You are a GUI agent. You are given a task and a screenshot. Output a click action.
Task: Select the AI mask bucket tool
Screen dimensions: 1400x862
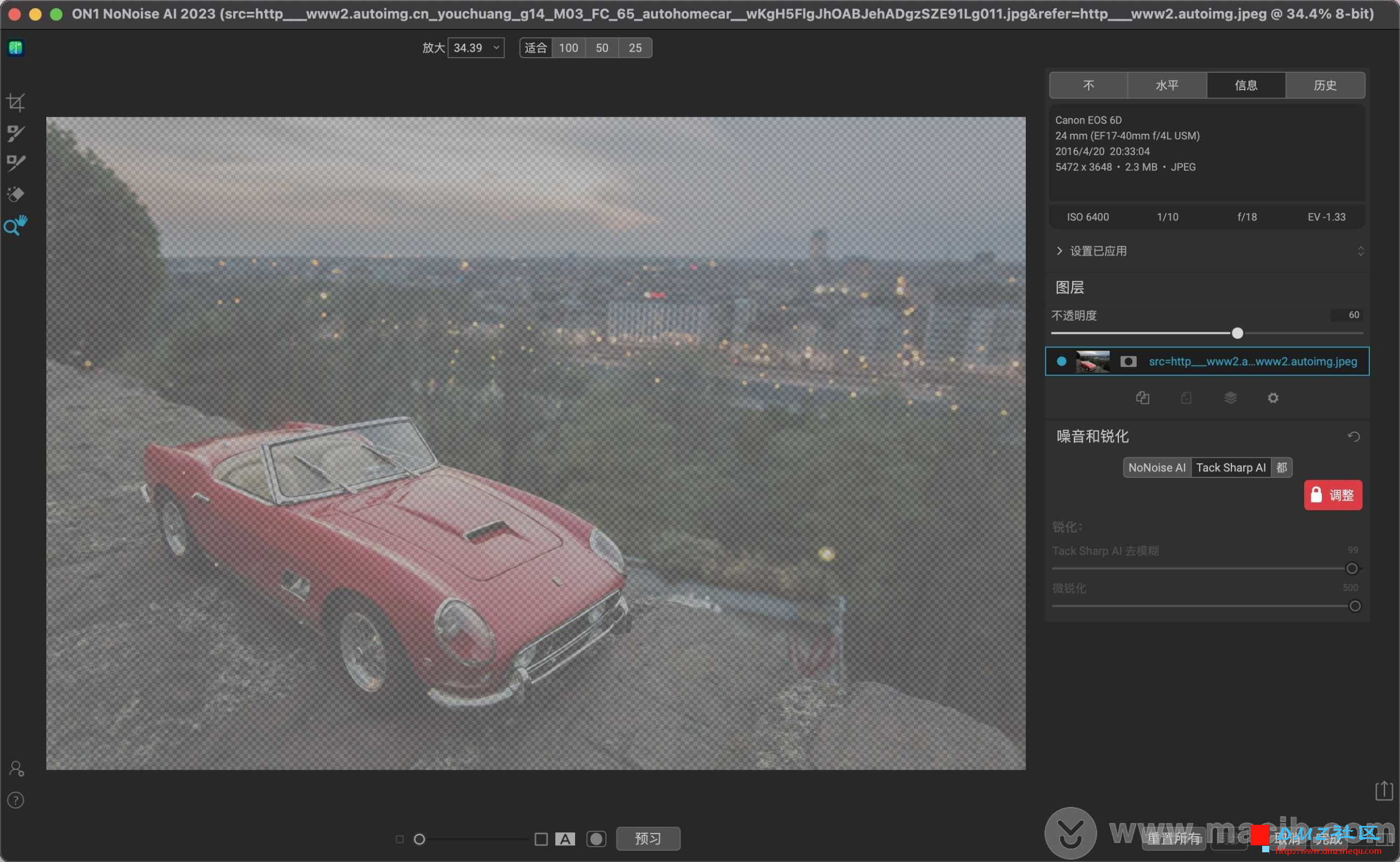click(x=16, y=194)
